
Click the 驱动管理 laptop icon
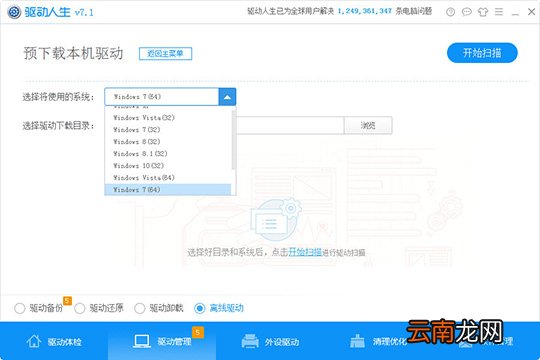[x=142, y=341]
